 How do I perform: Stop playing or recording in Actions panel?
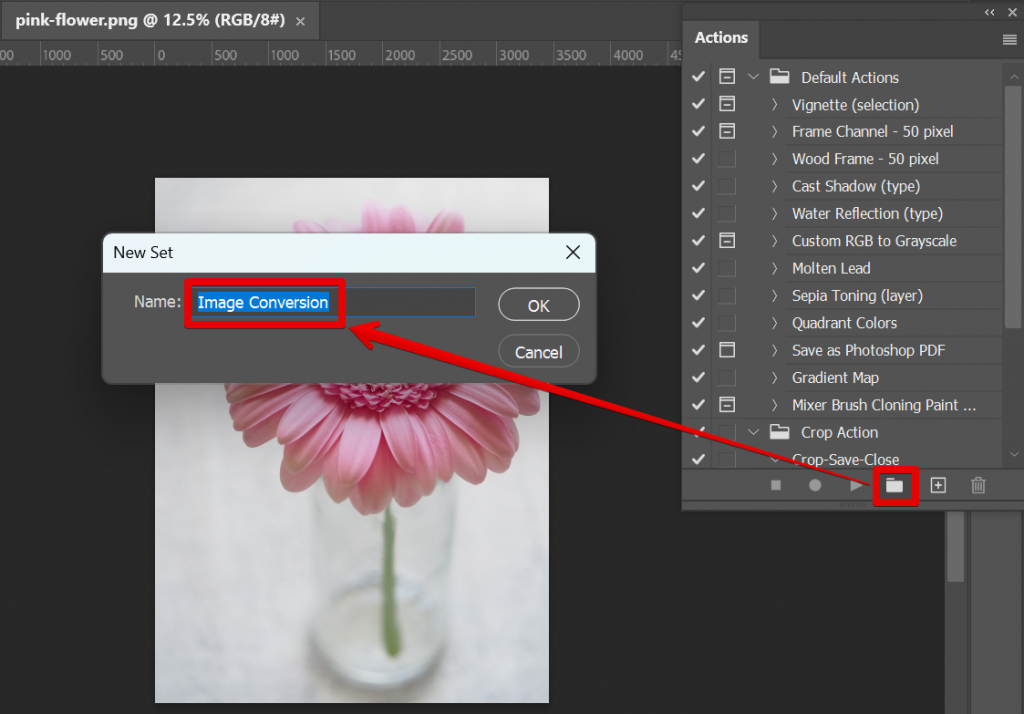click(x=775, y=484)
